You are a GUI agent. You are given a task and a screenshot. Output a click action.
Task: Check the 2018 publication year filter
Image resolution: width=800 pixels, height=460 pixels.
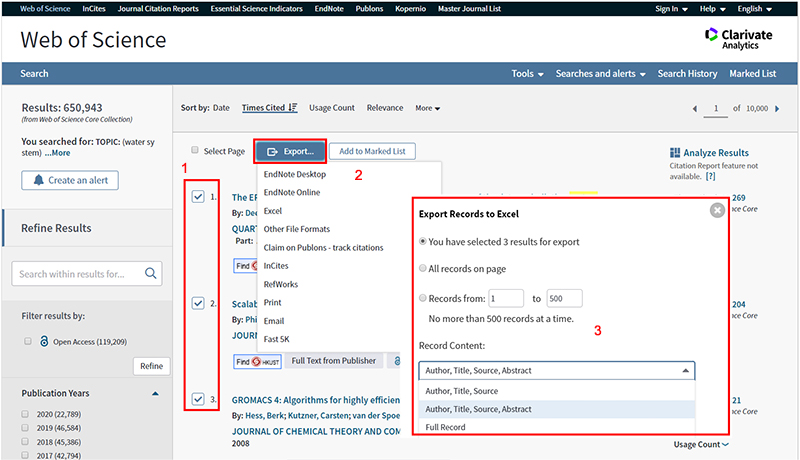(x=25, y=442)
